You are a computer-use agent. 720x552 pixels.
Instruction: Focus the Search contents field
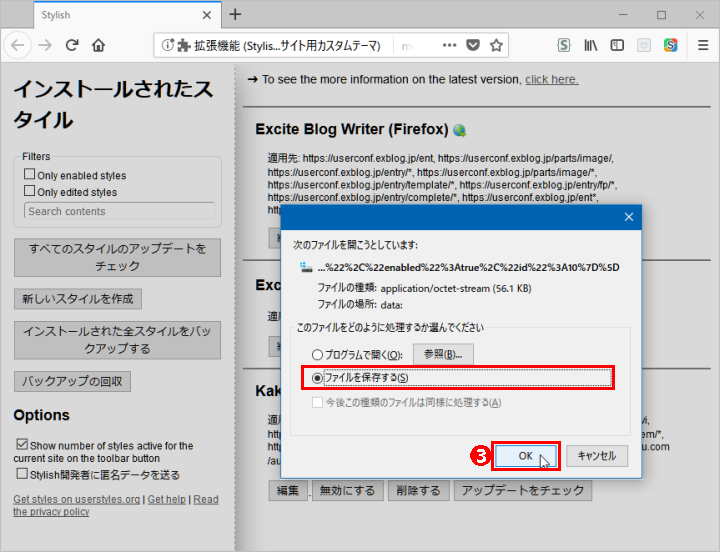(x=119, y=211)
